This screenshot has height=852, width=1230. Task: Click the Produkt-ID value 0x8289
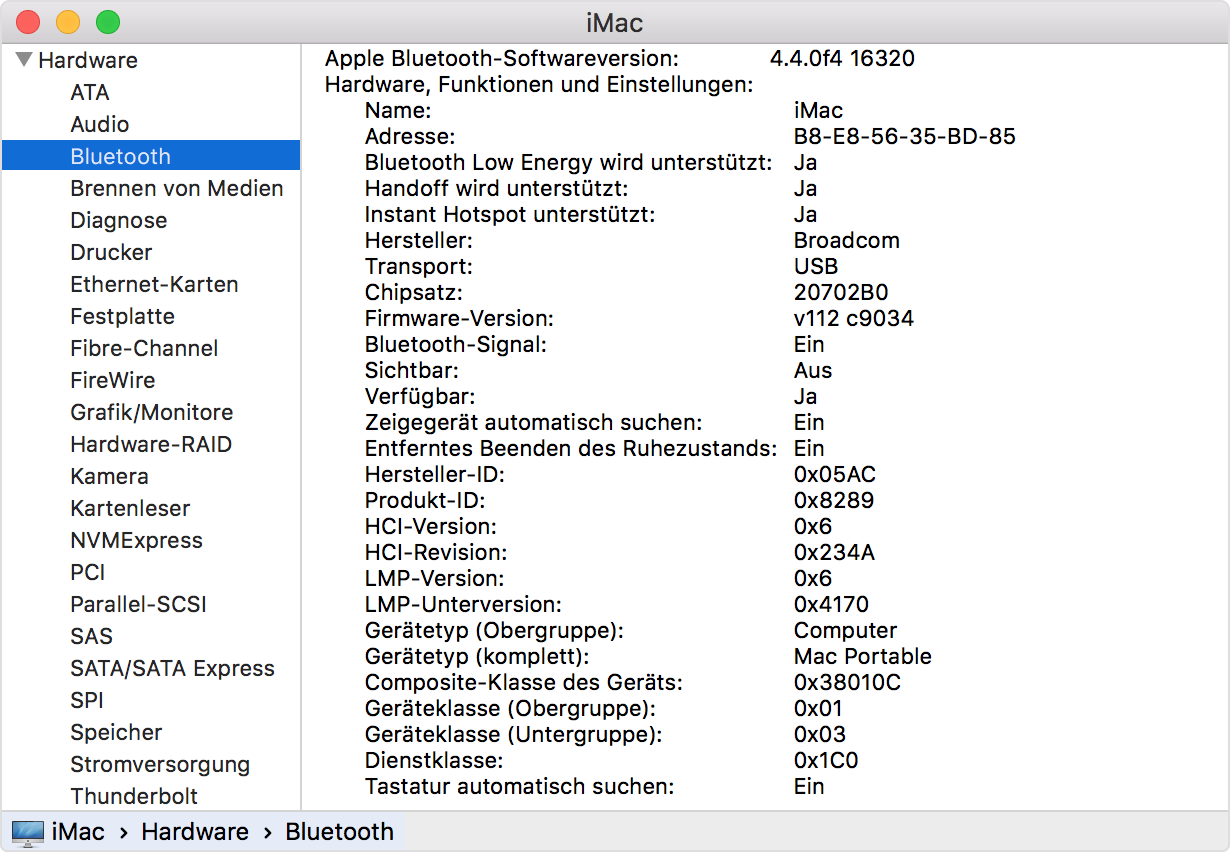pos(834,500)
